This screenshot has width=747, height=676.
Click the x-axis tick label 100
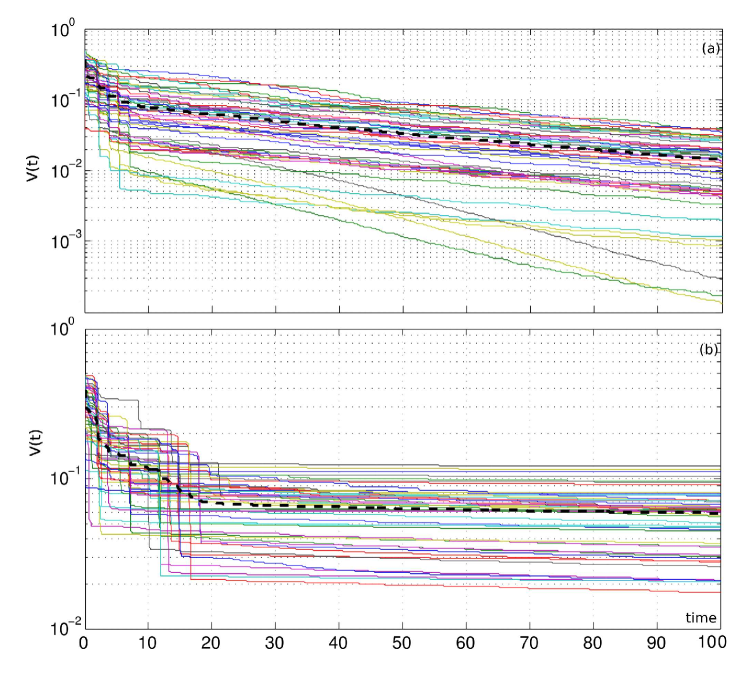(713, 642)
